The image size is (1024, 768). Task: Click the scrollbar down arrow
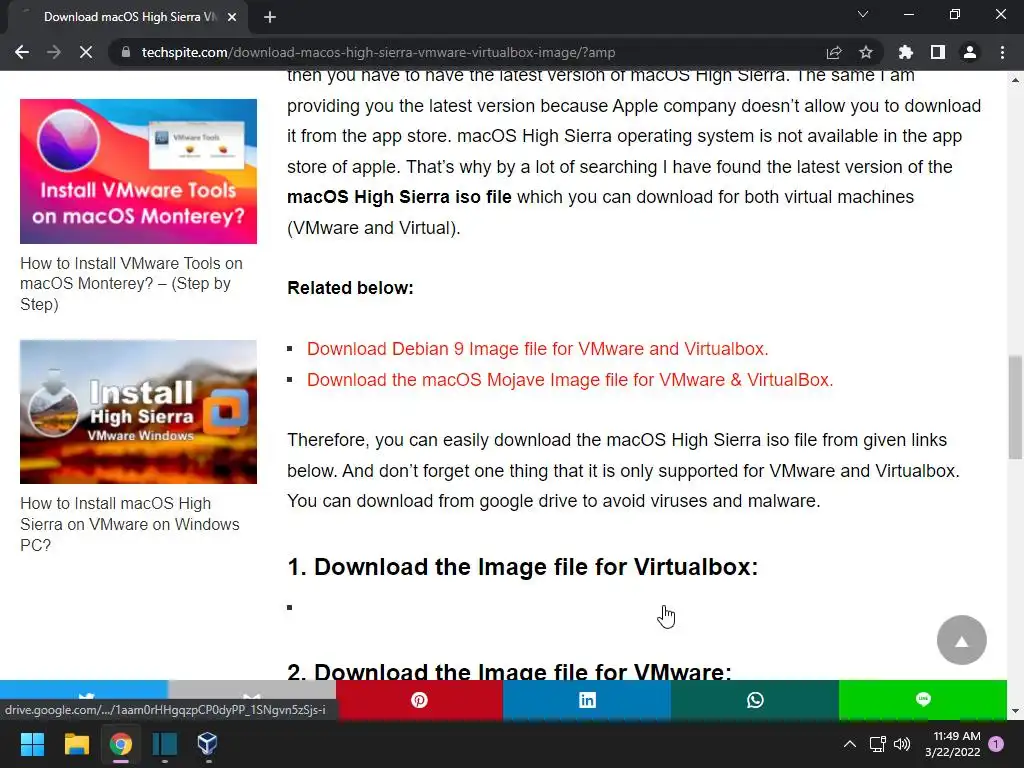[1015, 711]
